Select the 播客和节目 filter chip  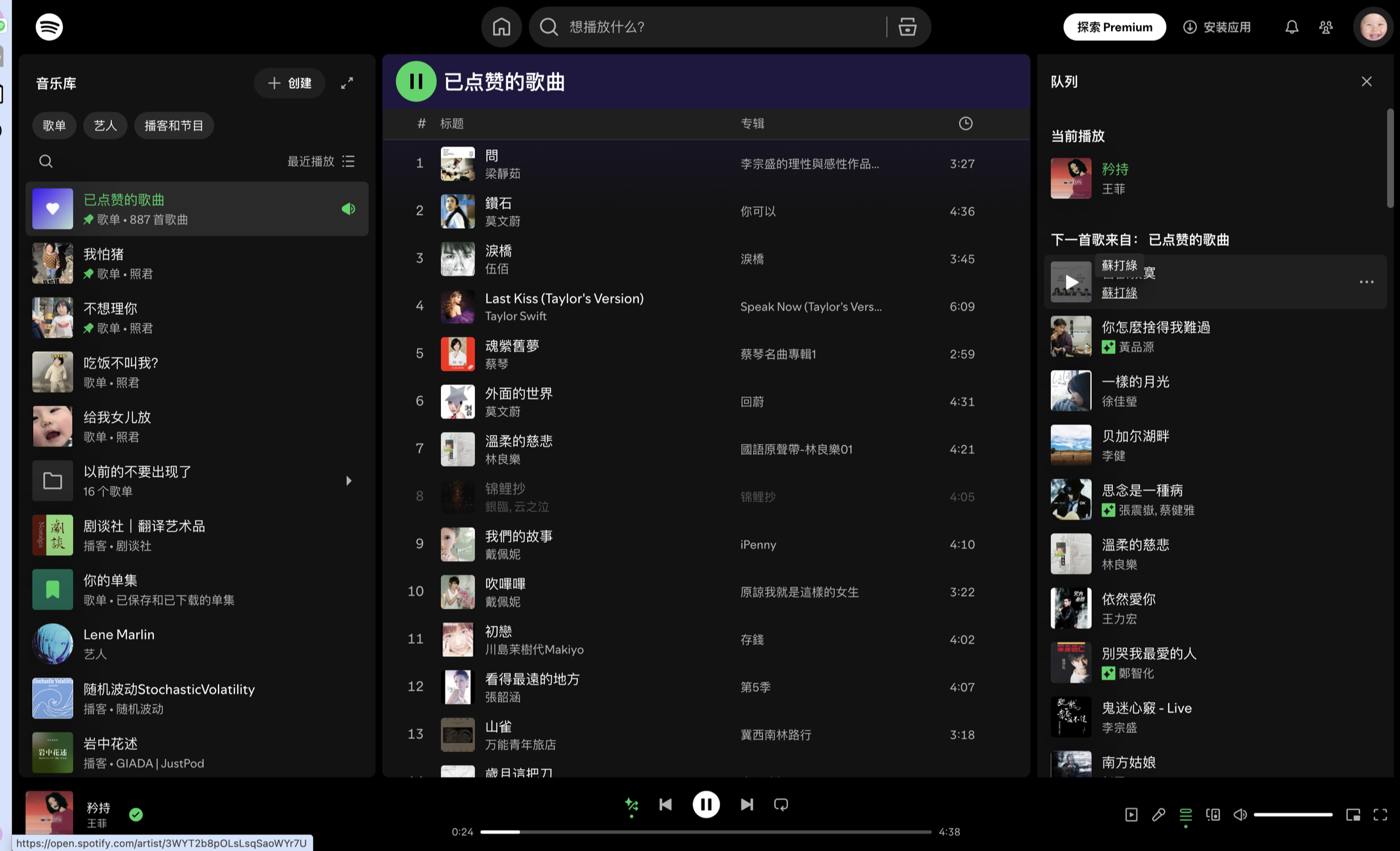[174, 125]
